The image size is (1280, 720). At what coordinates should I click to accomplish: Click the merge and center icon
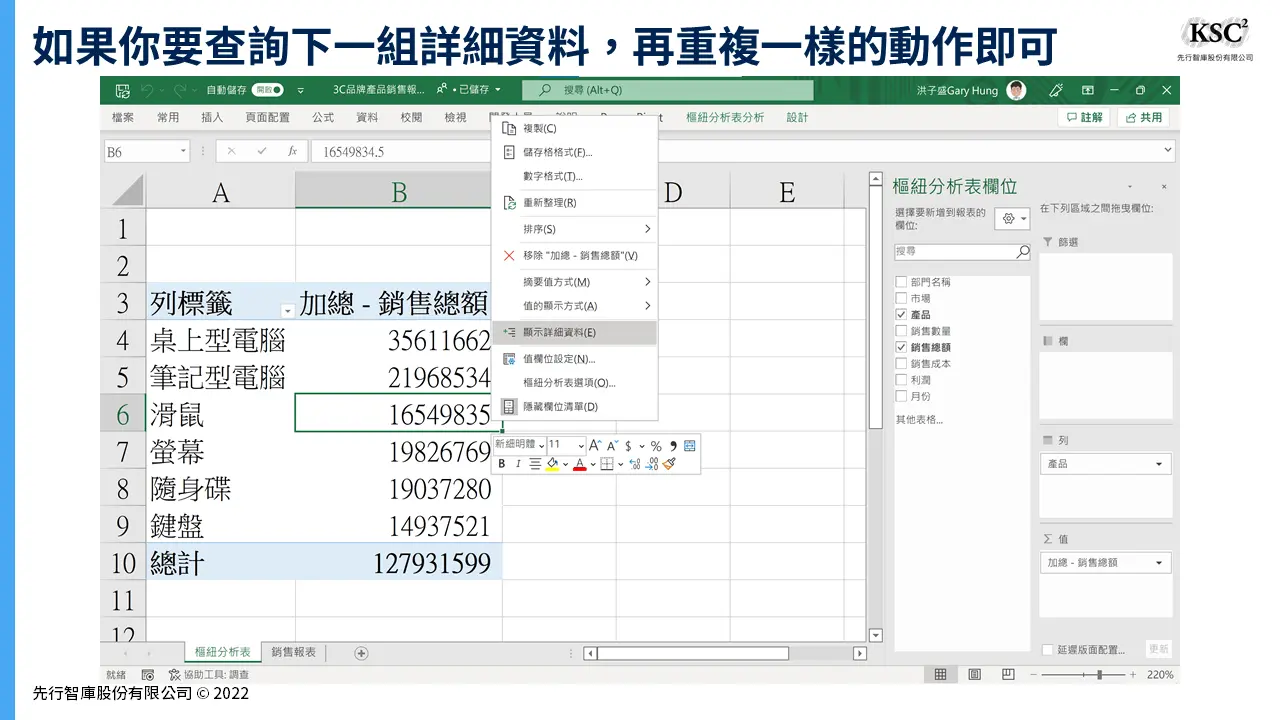[690, 445]
